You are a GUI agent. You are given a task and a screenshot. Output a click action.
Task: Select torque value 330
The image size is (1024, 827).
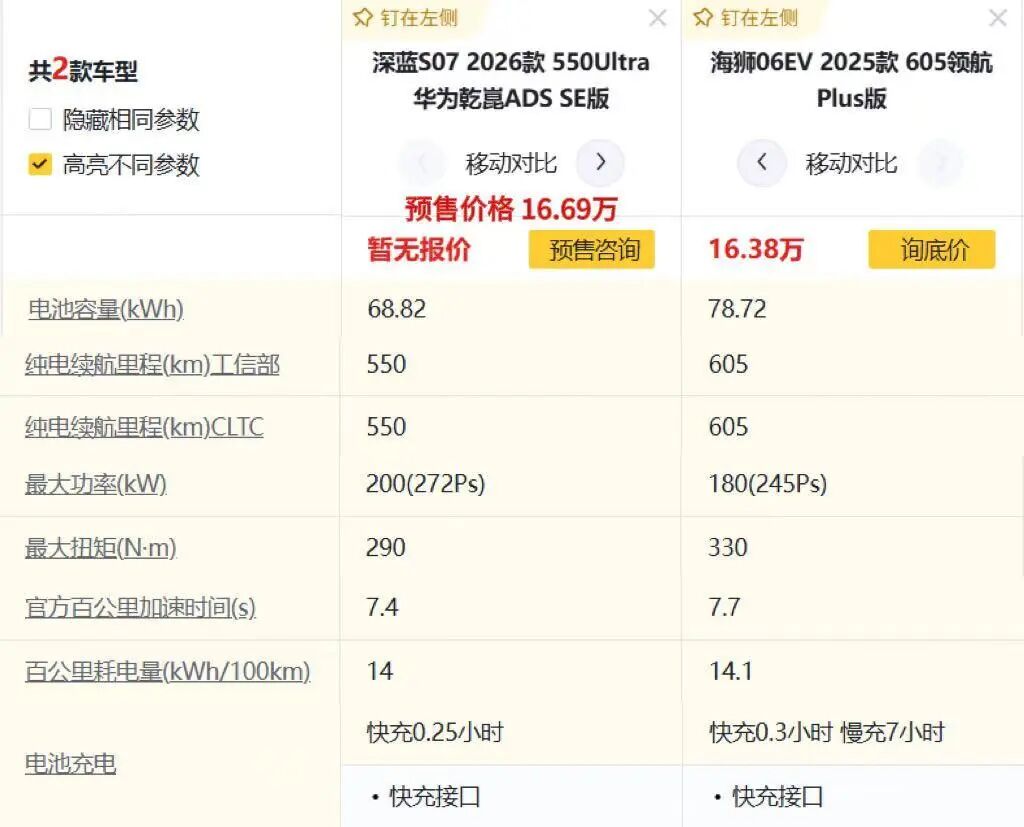point(728,547)
